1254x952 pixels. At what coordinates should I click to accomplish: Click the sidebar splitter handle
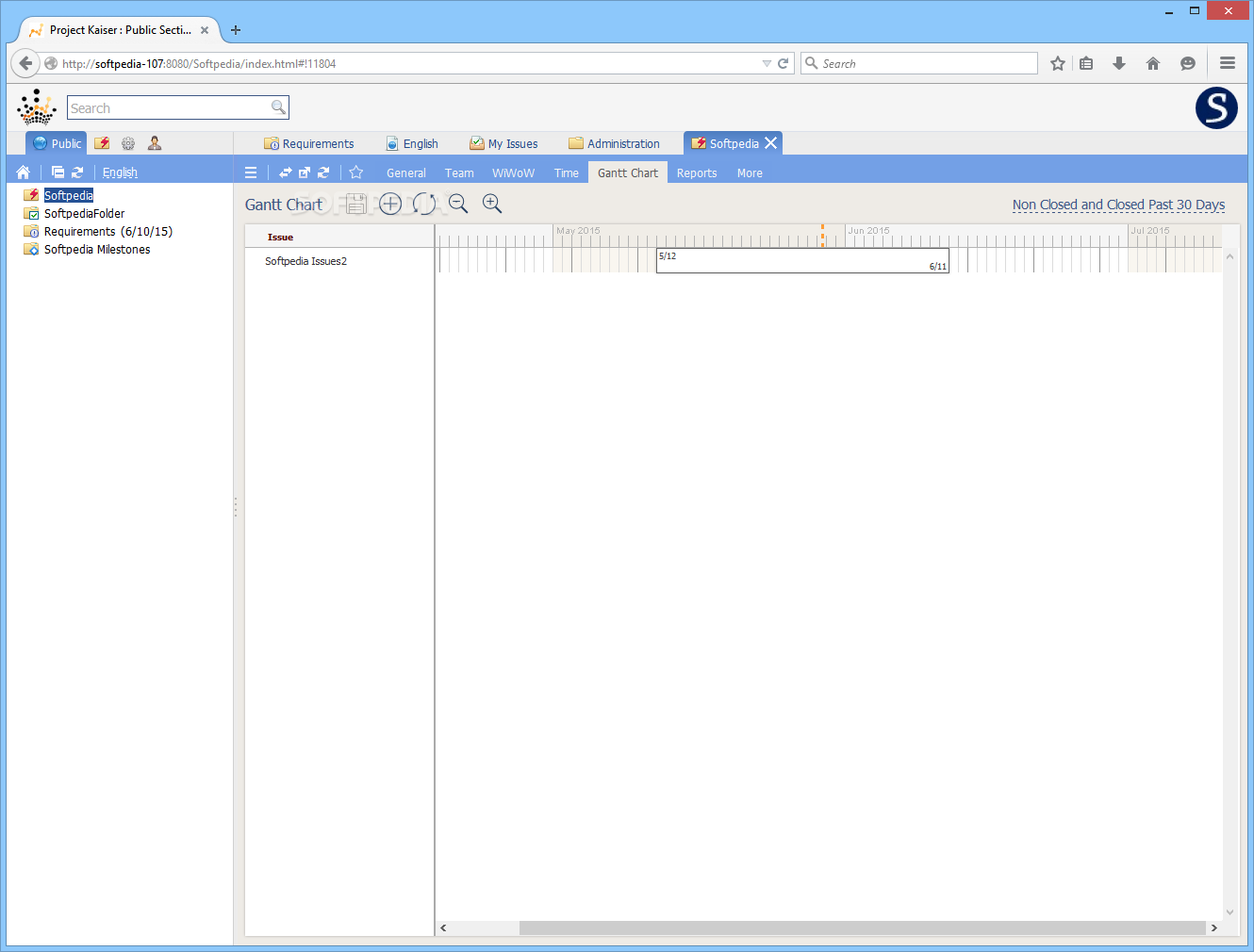(x=236, y=507)
